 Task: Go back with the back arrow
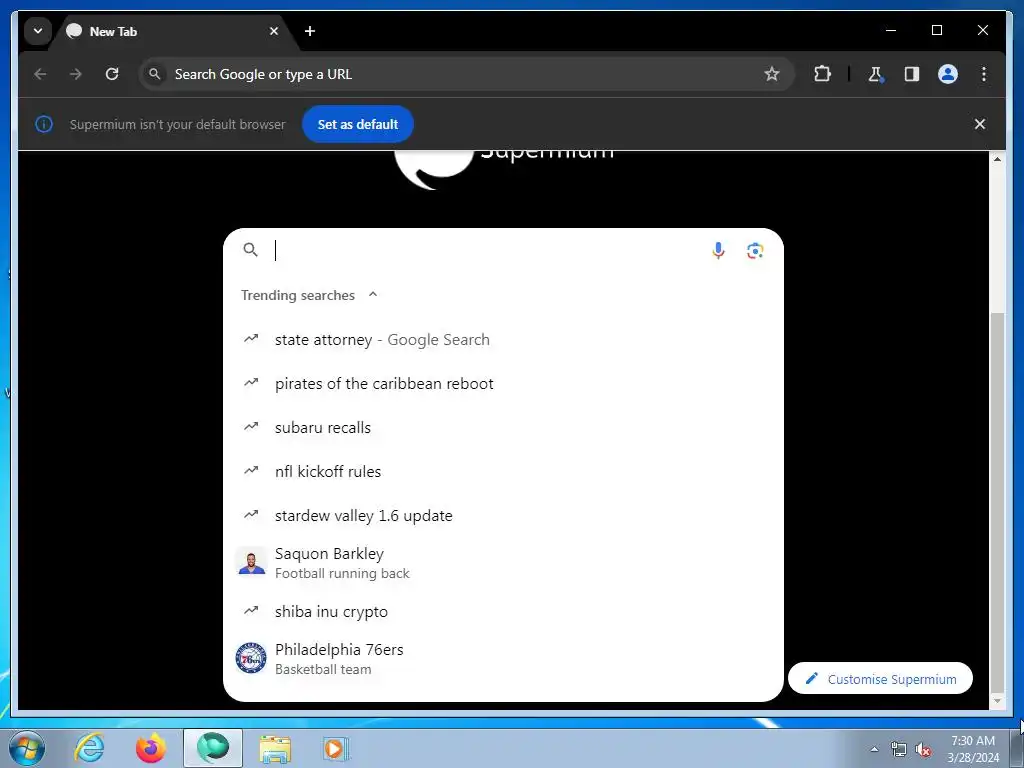pos(40,74)
